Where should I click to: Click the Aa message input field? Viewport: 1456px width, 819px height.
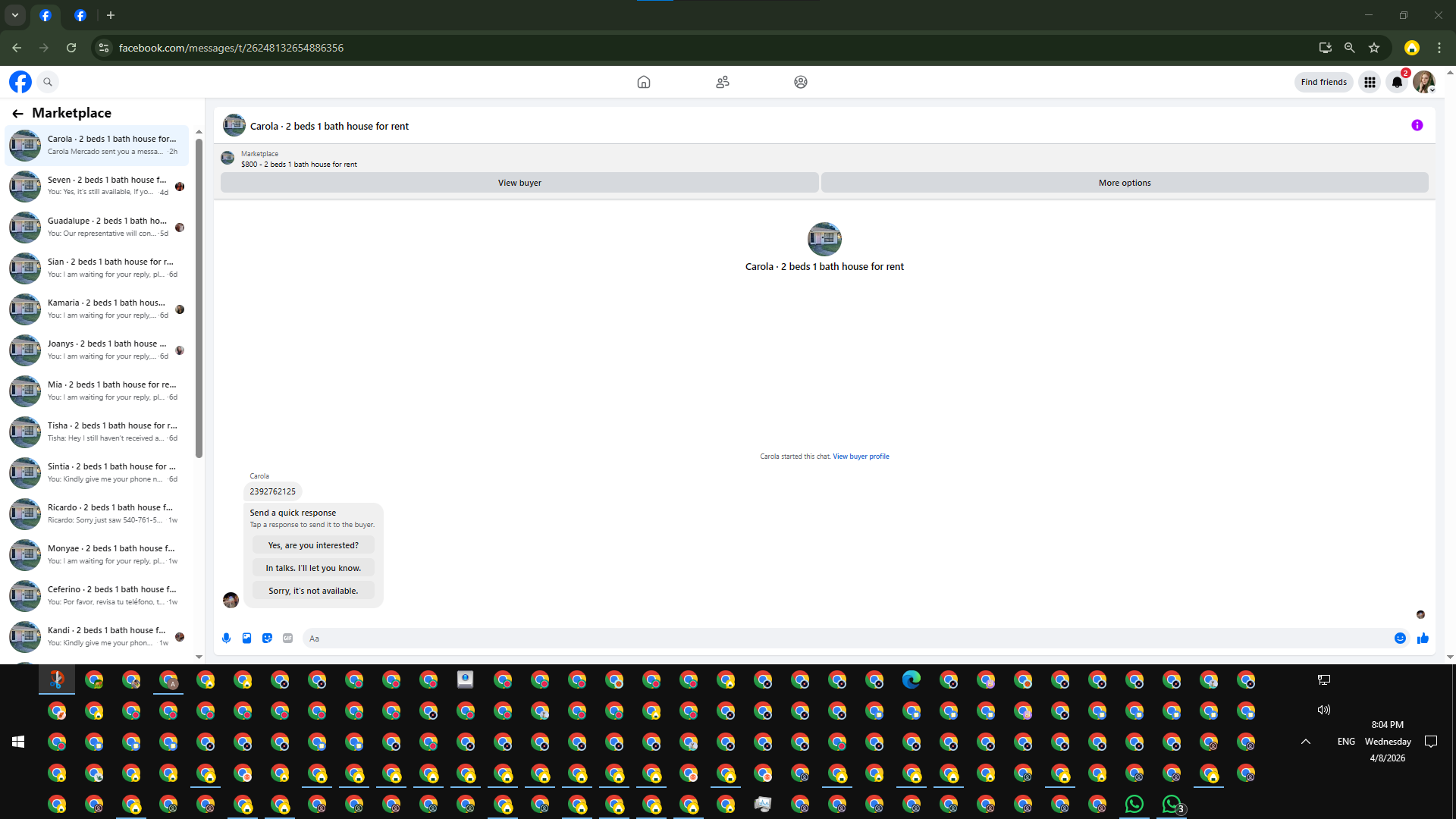tap(834, 639)
